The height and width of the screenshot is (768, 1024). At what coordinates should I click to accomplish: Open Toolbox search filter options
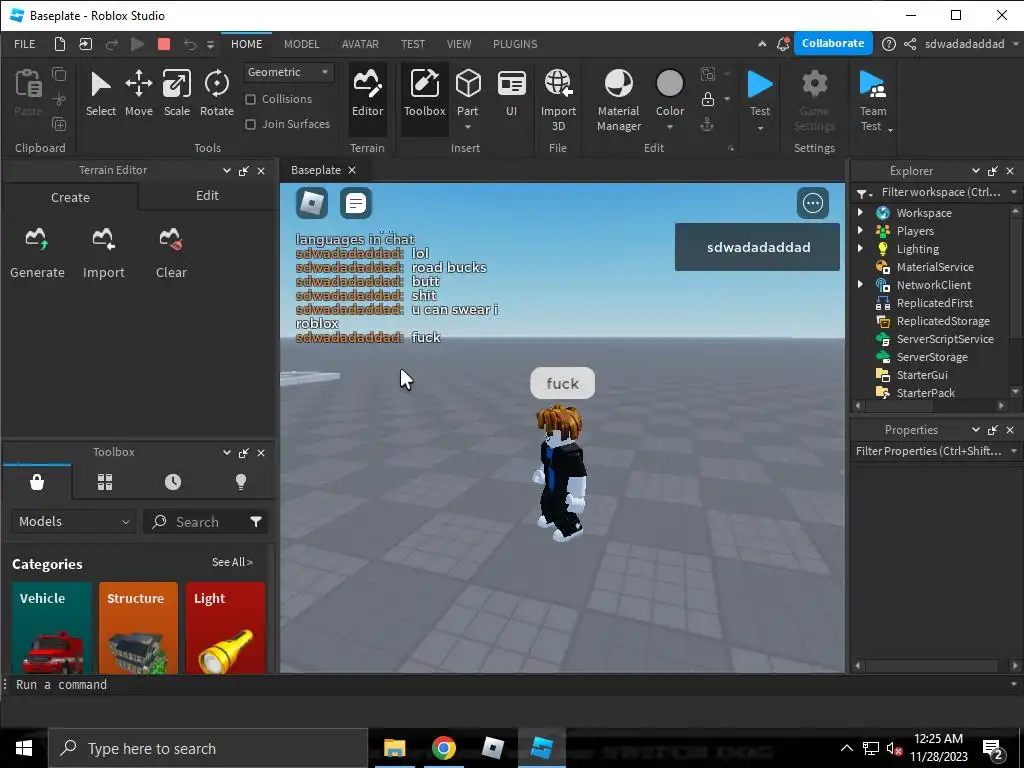click(x=256, y=521)
